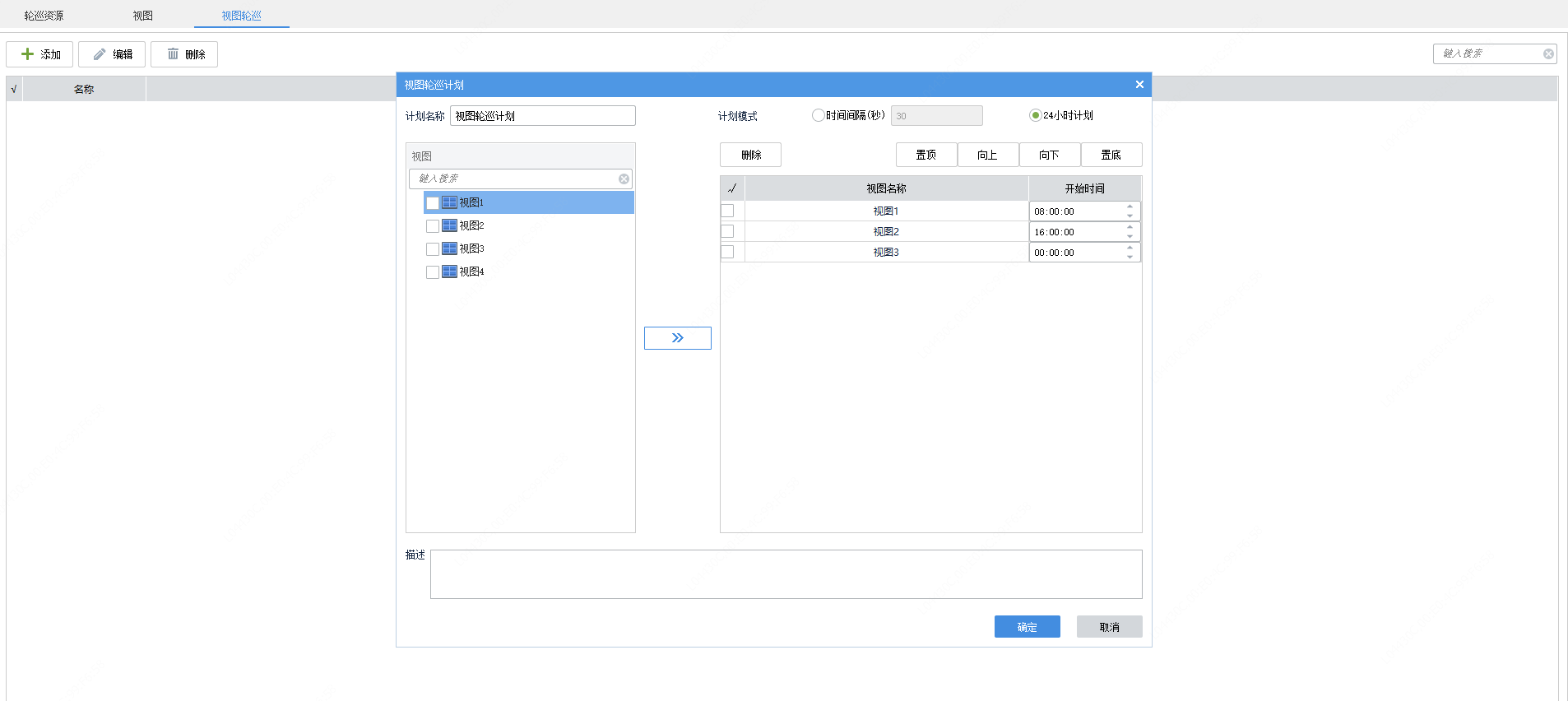
Task: Click into the 描述 description text area
Action: click(x=786, y=574)
